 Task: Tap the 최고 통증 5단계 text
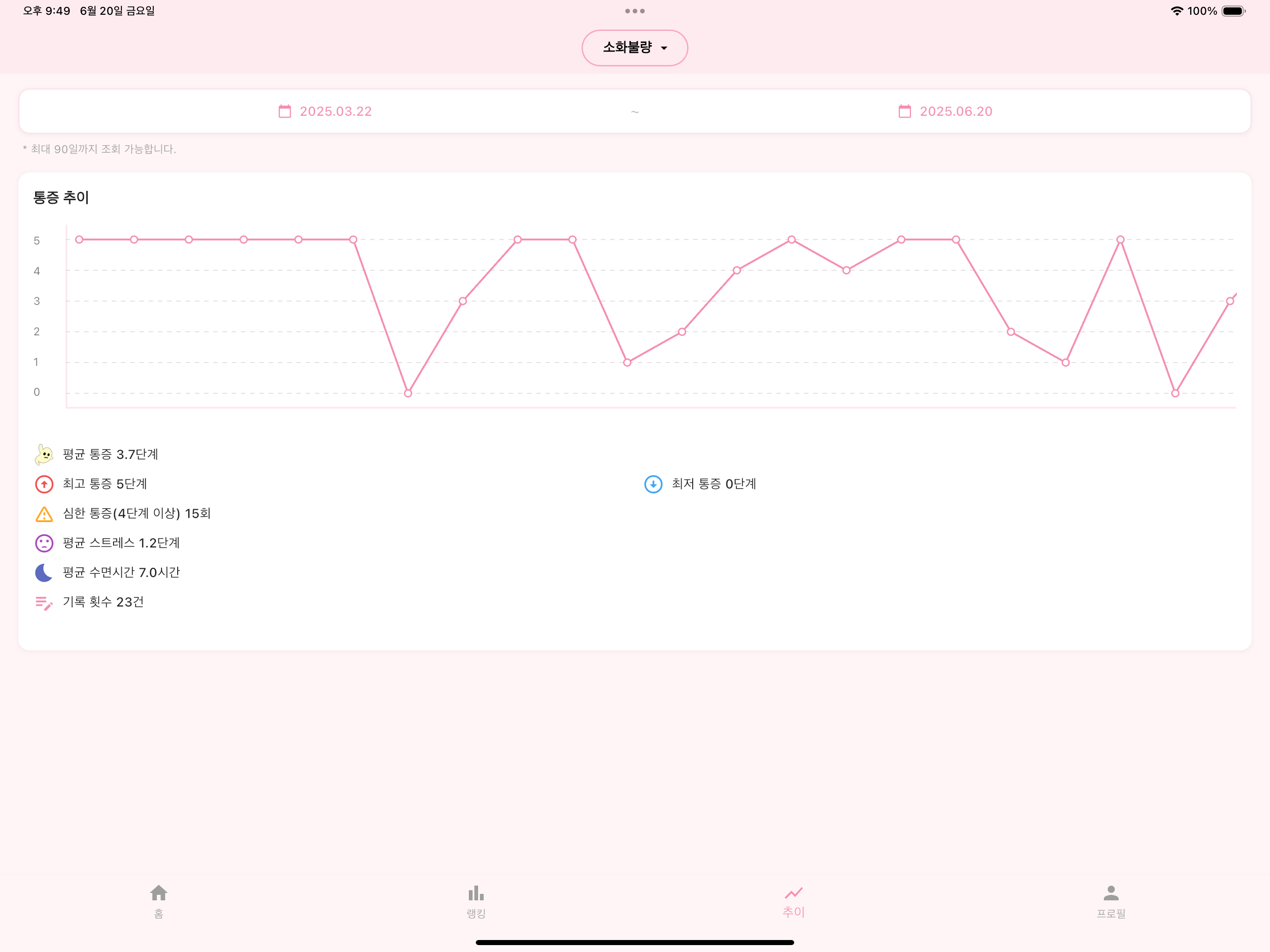click(104, 484)
